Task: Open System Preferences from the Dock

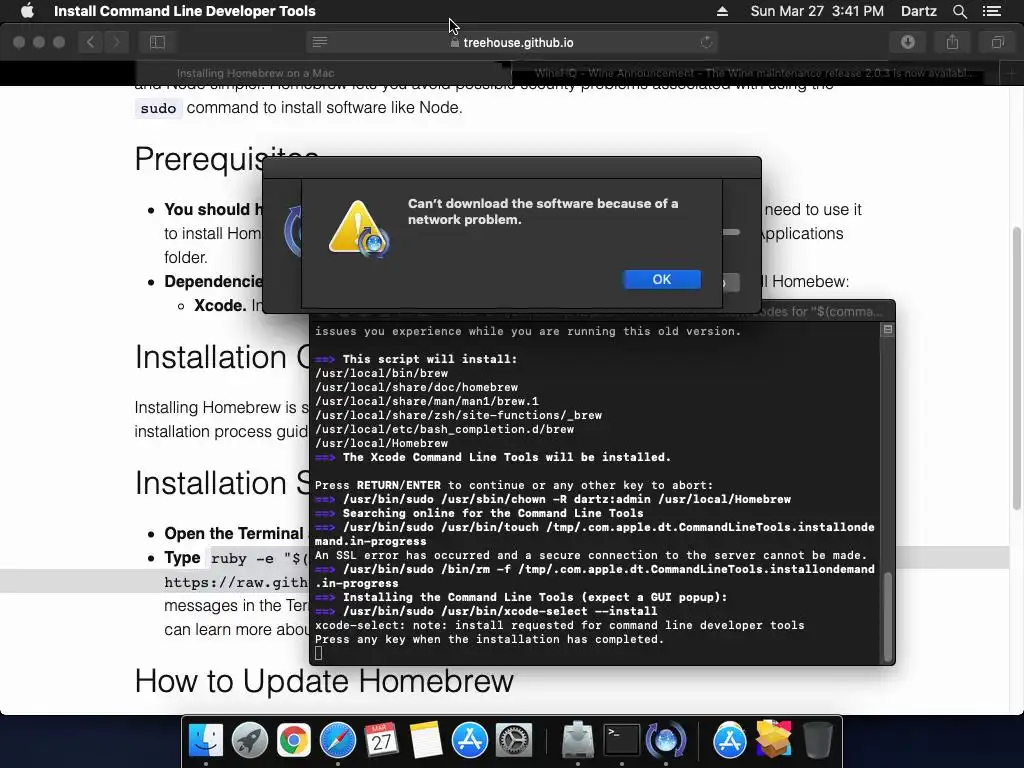Action: pos(514,741)
